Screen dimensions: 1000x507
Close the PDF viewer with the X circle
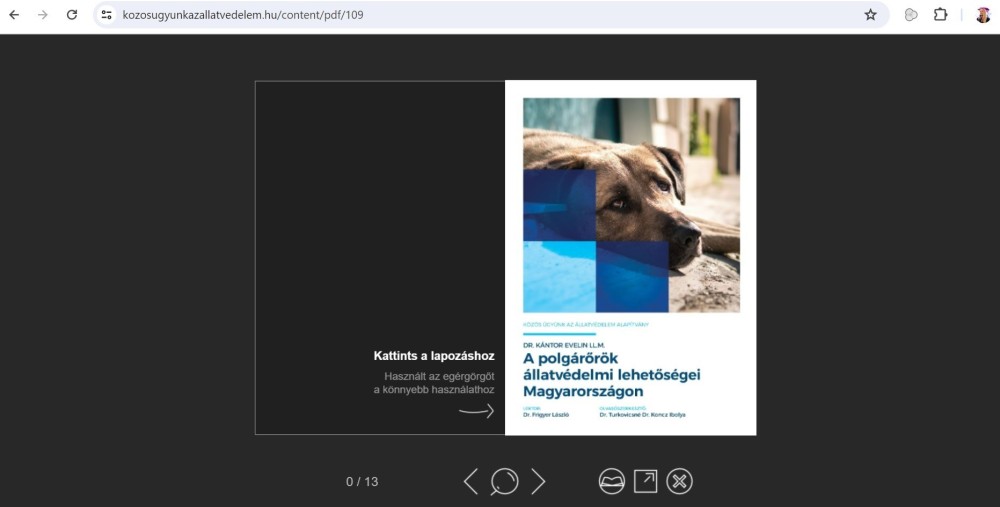(680, 482)
